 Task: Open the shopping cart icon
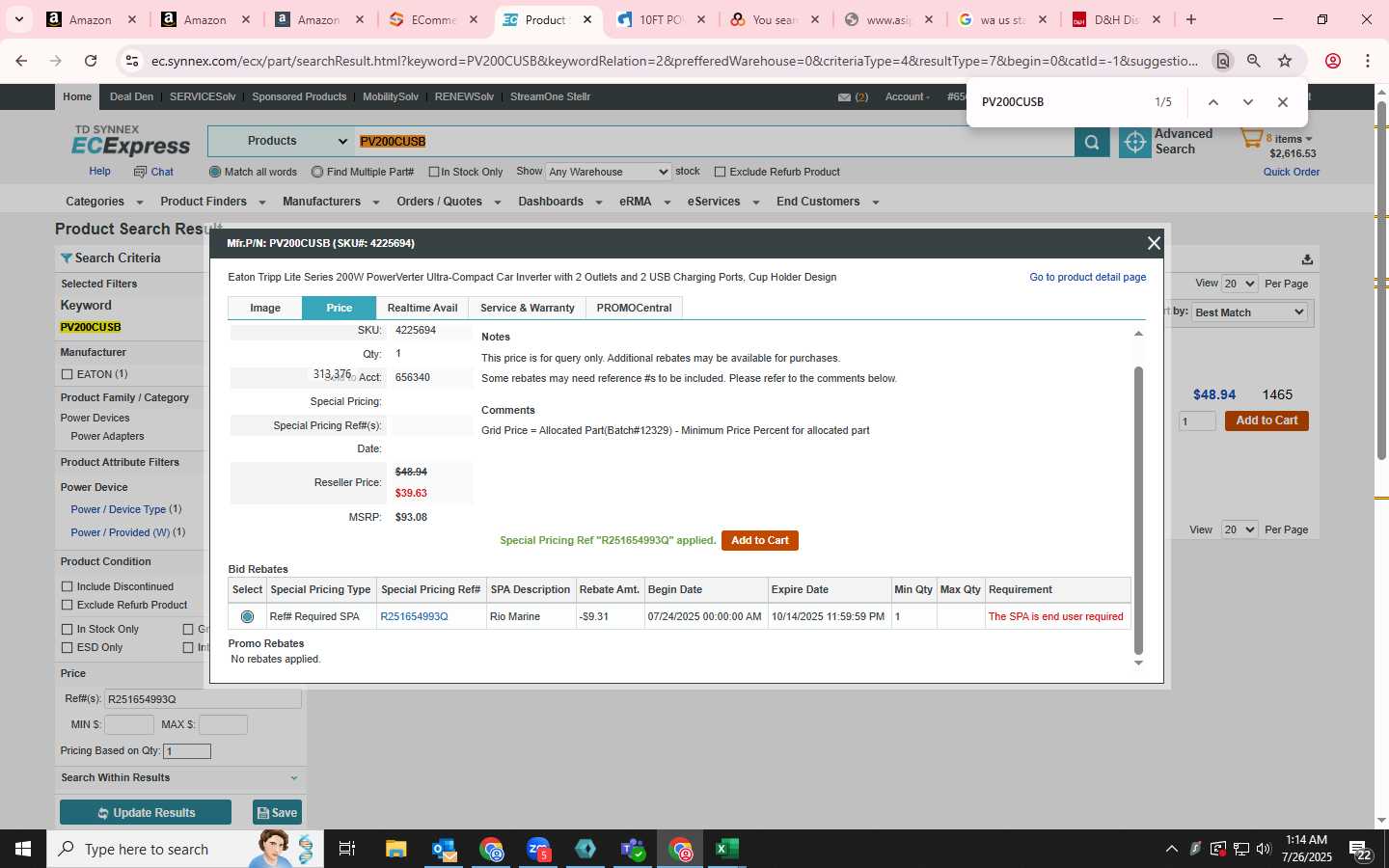pyautogui.click(x=1251, y=140)
